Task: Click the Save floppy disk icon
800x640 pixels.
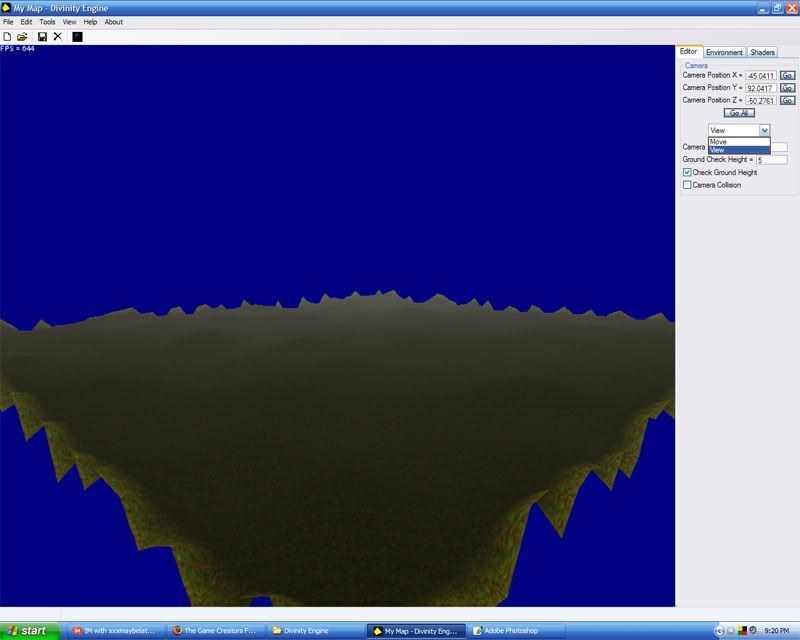Action: [42, 37]
